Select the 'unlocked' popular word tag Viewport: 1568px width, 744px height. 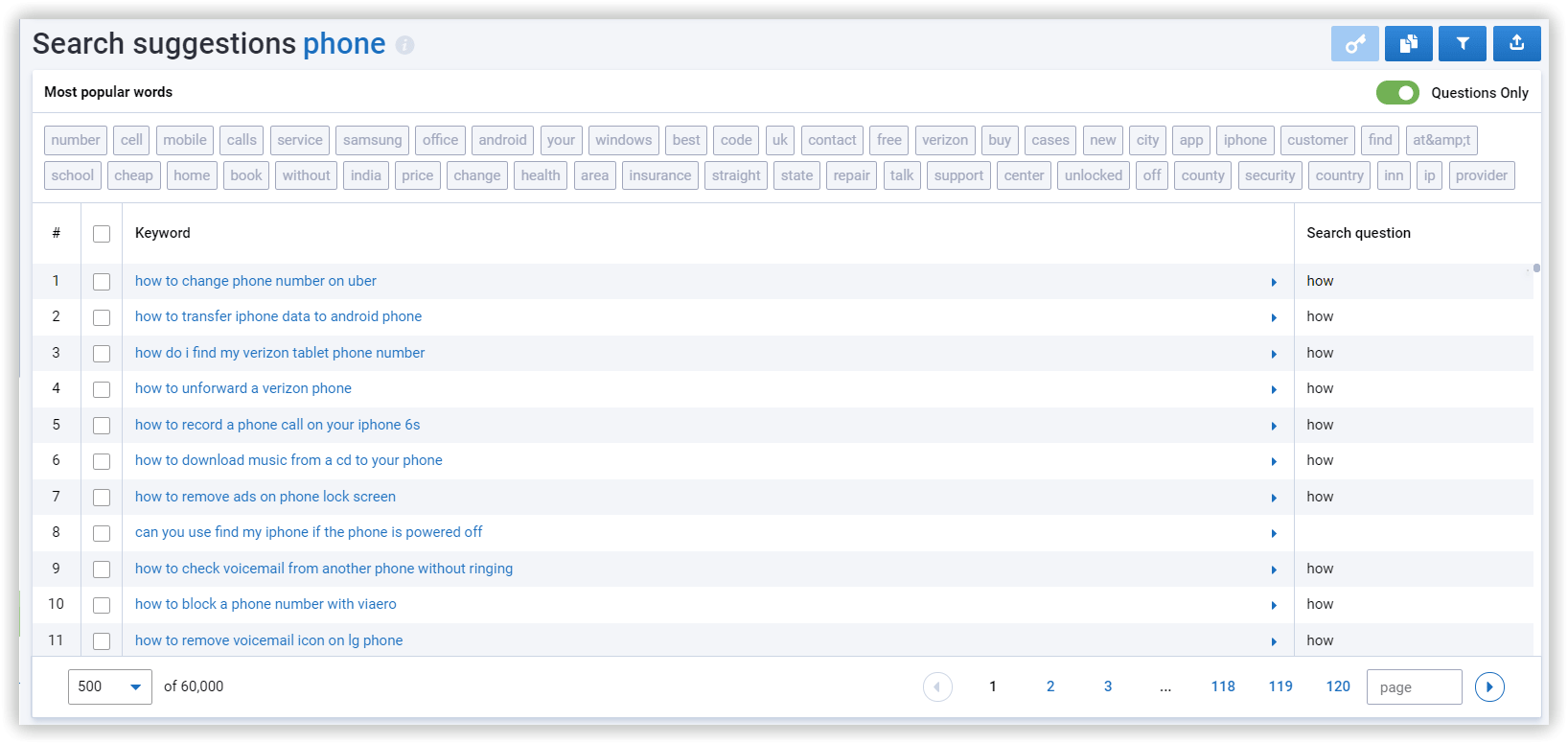[1094, 175]
